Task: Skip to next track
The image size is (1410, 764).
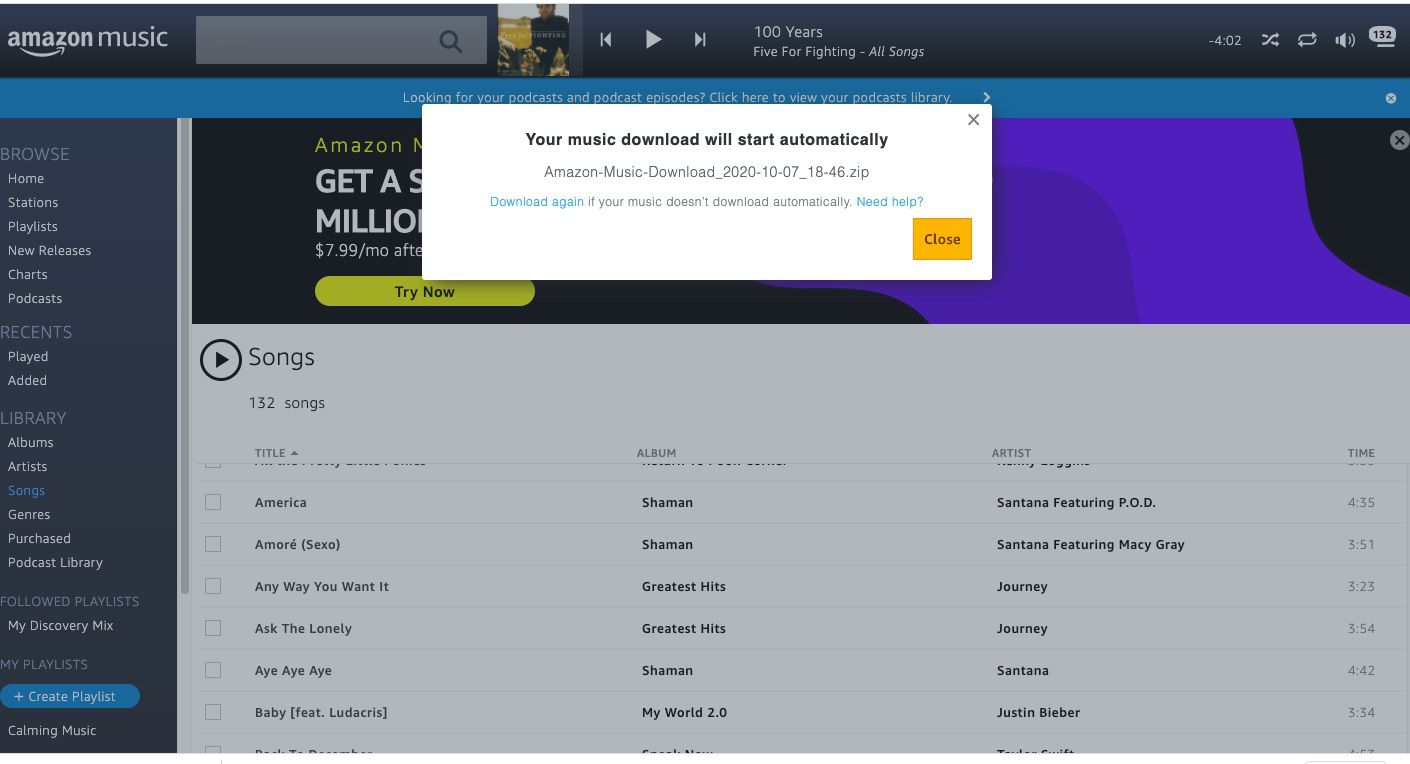Action: click(x=700, y=40)
